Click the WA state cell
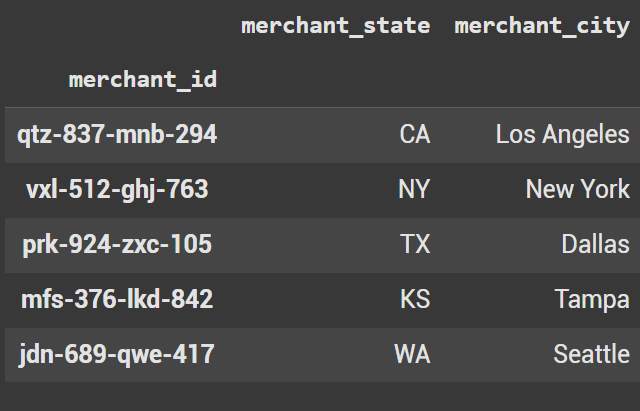 pos(413,354)
